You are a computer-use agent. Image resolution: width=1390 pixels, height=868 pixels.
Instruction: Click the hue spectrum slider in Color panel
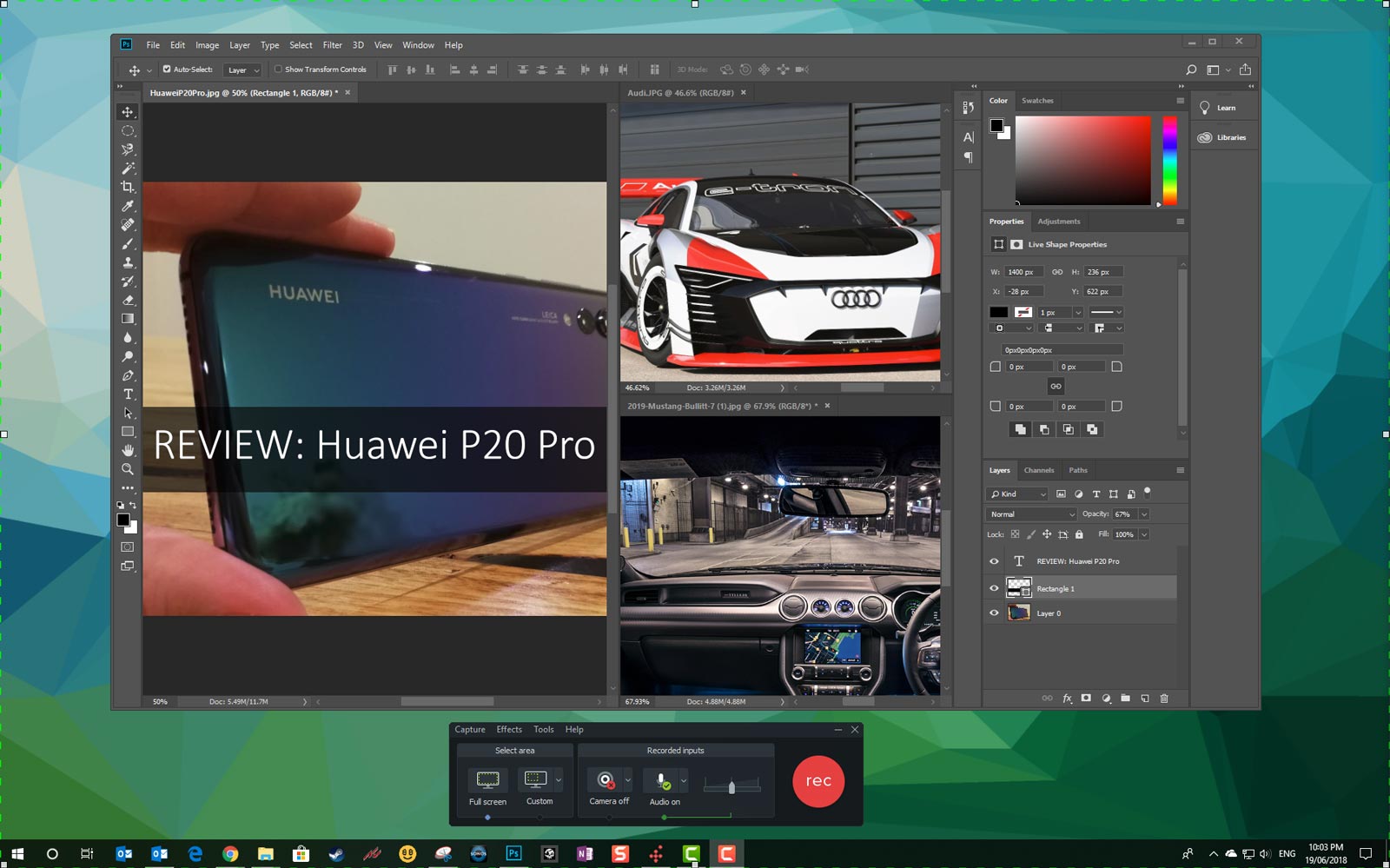click(x=1170, y=161)
